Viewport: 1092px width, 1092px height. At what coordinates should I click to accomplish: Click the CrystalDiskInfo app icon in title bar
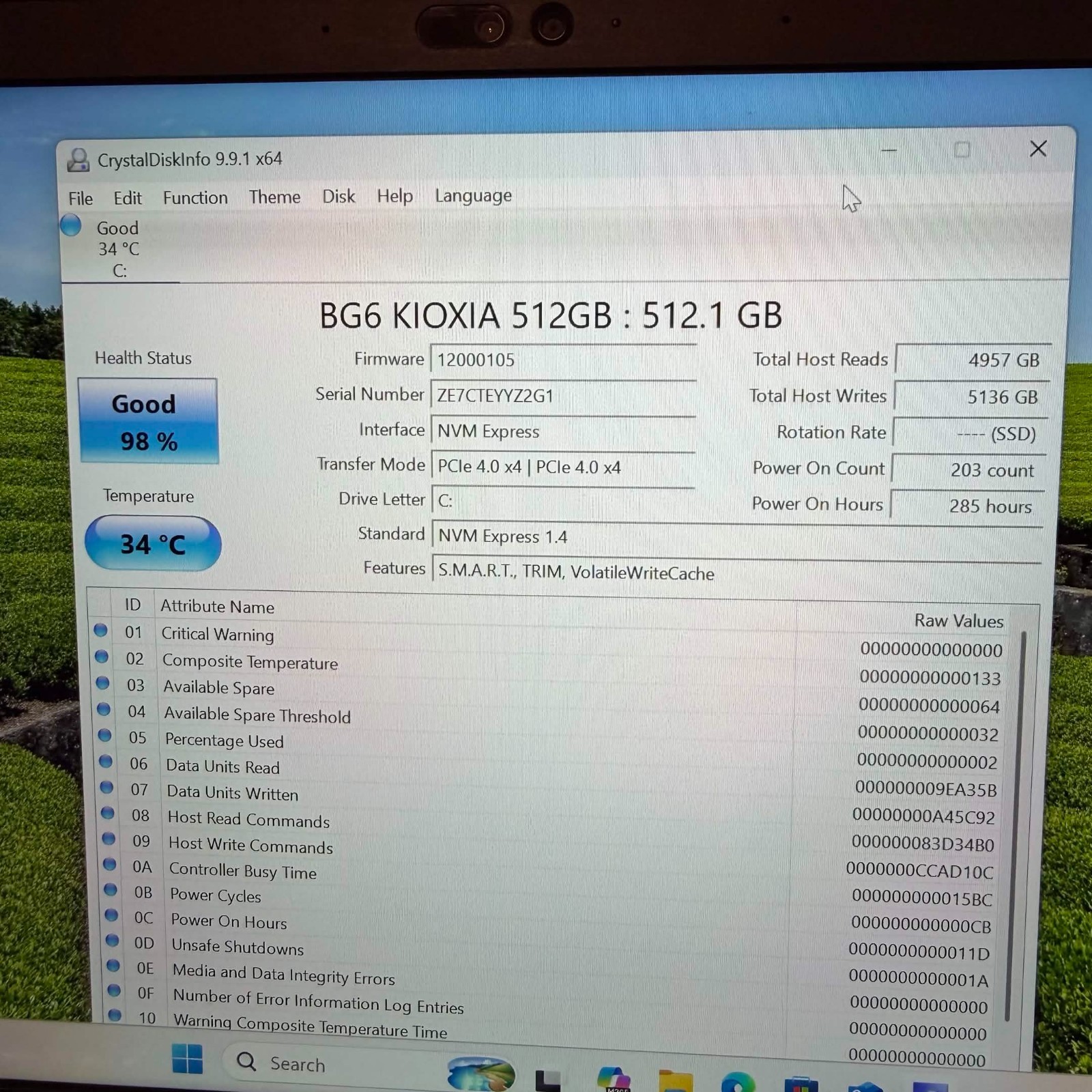pyautogui.click(x=78, y=160)
